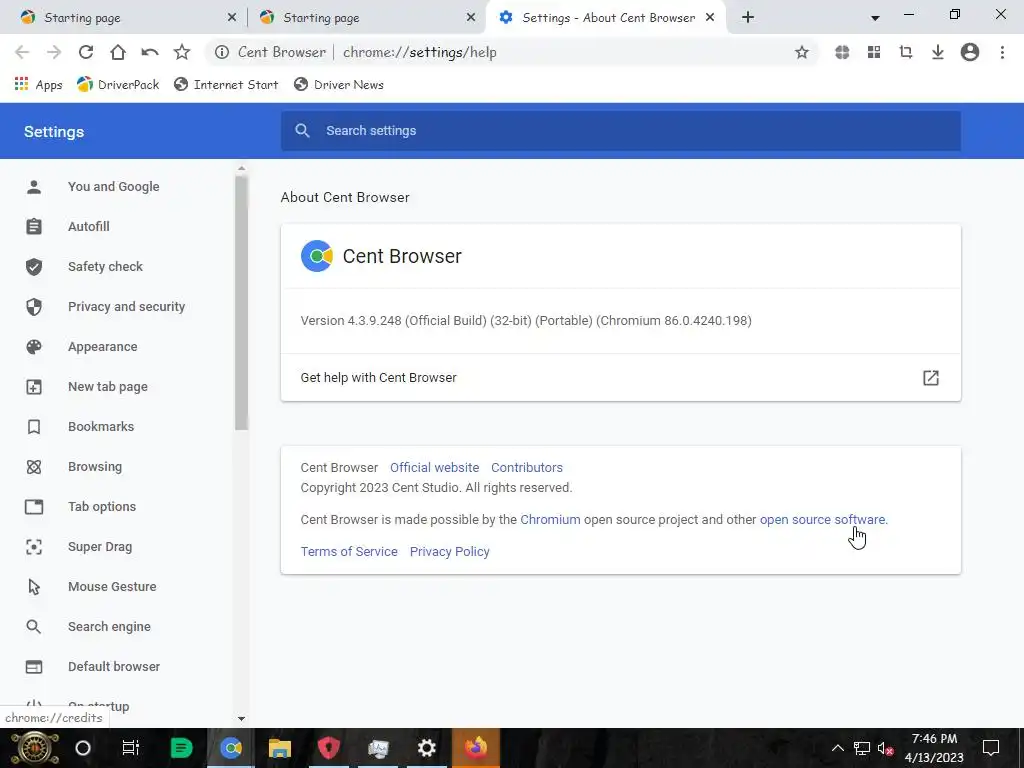Open the Settings gear on taskbar
This screenshot has width=1024, height=768.
tap(426, 748)
